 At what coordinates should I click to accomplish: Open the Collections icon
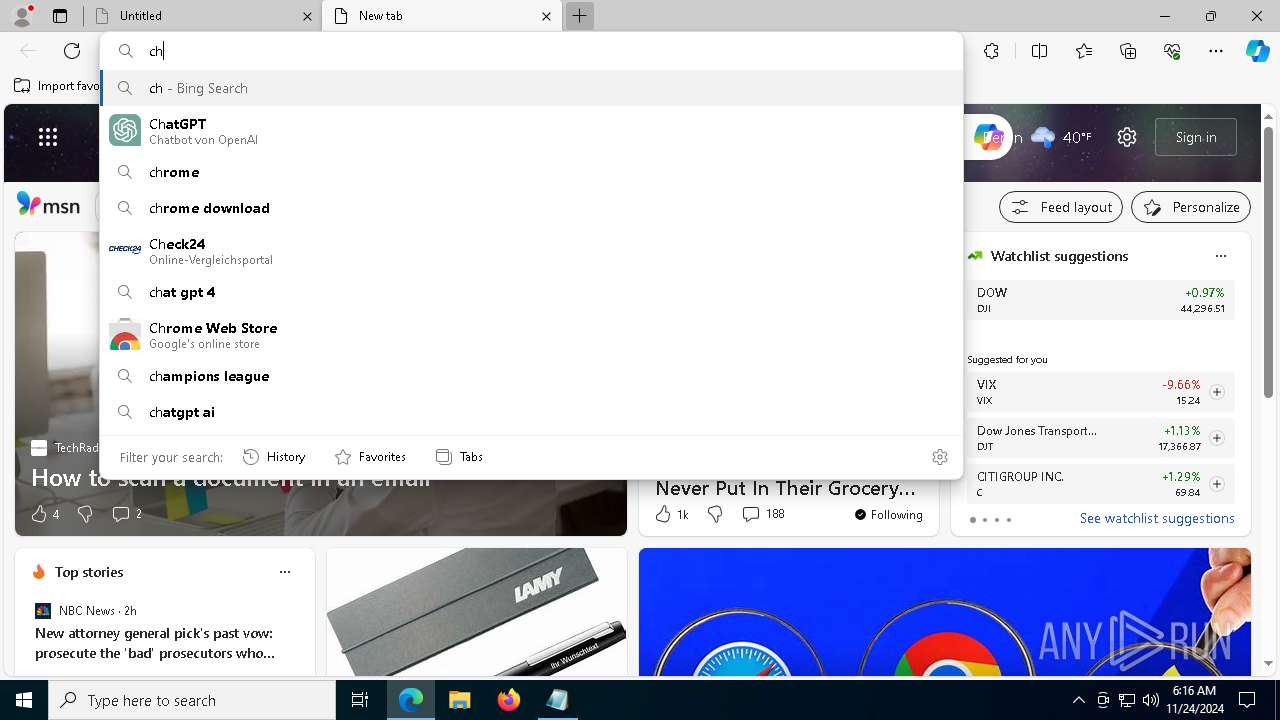1128,51
